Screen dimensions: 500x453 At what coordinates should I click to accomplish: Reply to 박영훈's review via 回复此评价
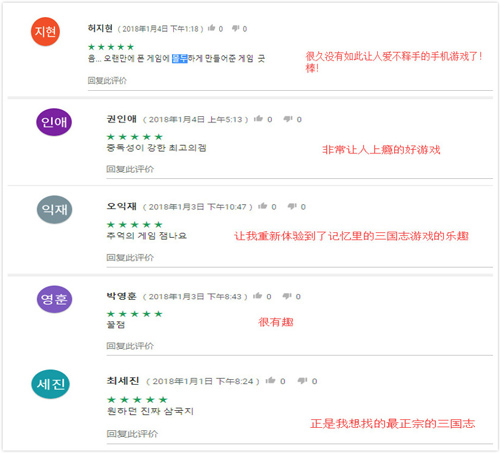[x=130, y=346]
